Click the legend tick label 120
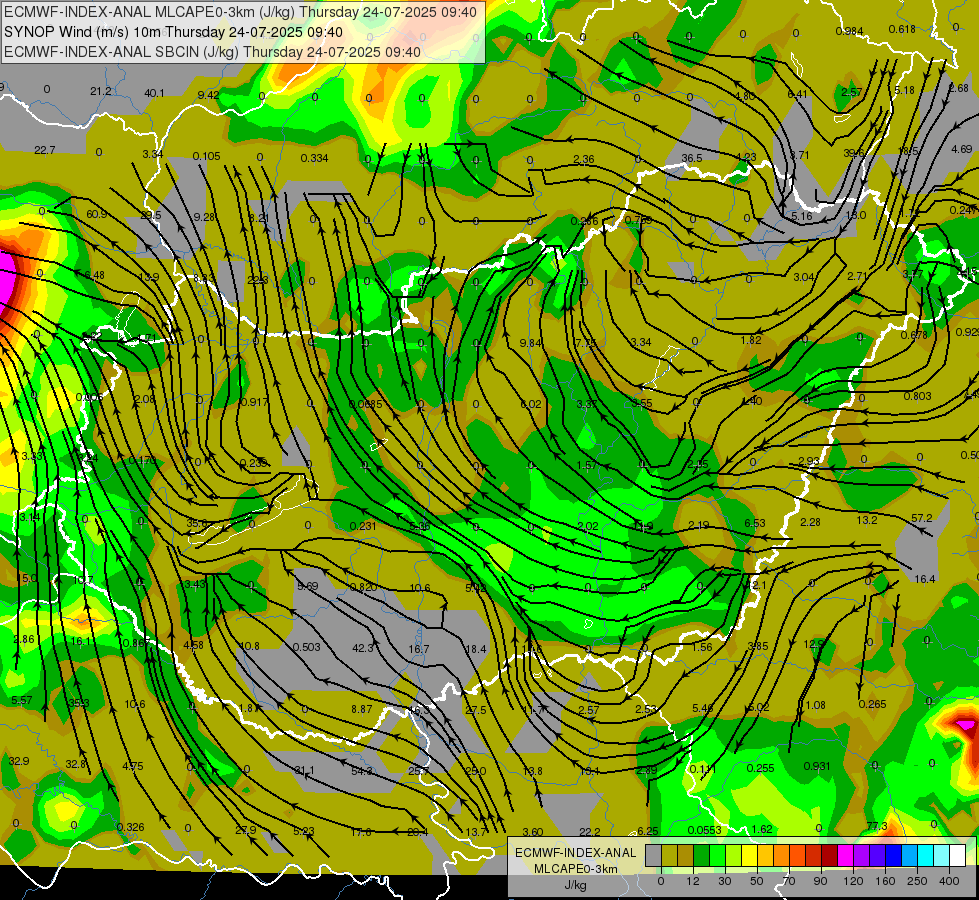The width and height of the screenshot is (979, 900). [x=853, y=881]
